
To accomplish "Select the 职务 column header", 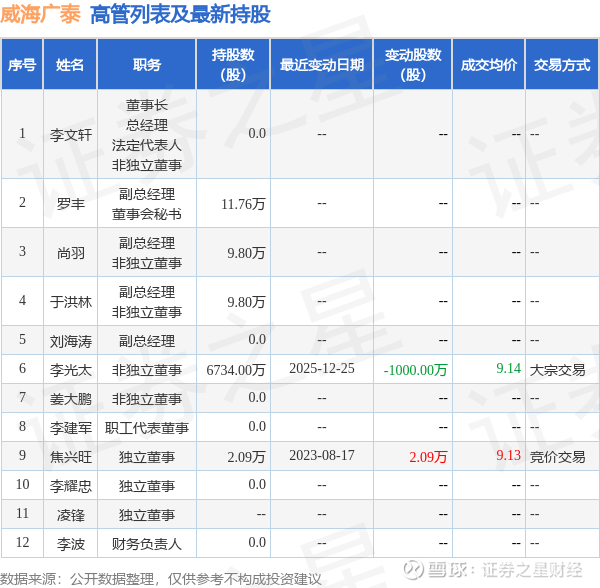I will (x=147, y=65).
